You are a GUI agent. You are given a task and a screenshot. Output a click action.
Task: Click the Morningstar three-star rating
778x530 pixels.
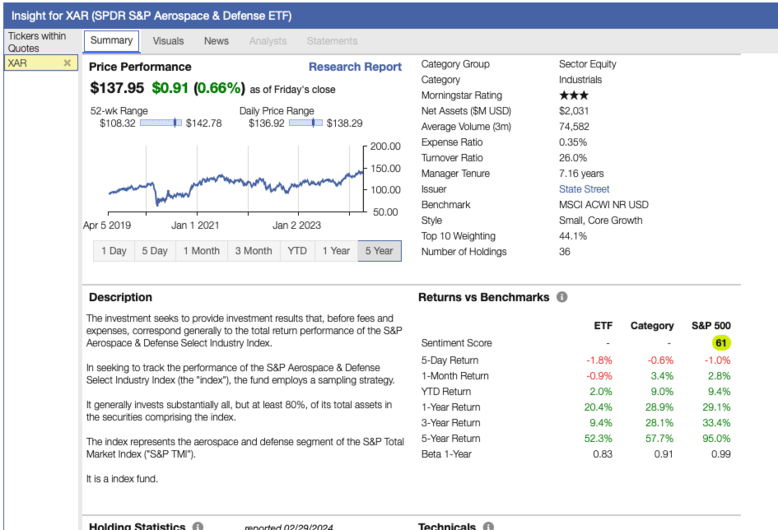[574, 95]
